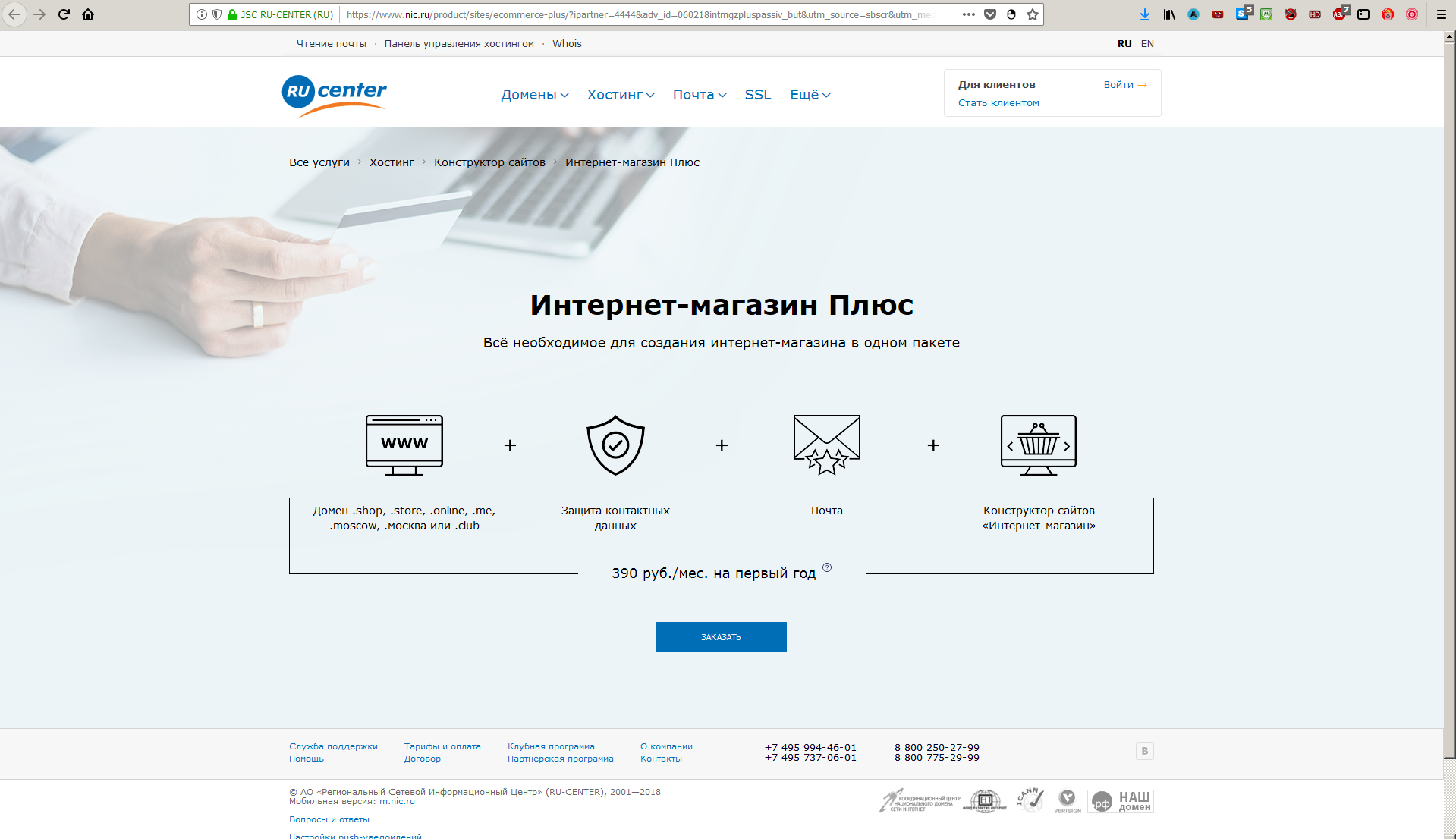Click the shield checkmark protection icon
1456x839 pixels.
click(615, 445)
